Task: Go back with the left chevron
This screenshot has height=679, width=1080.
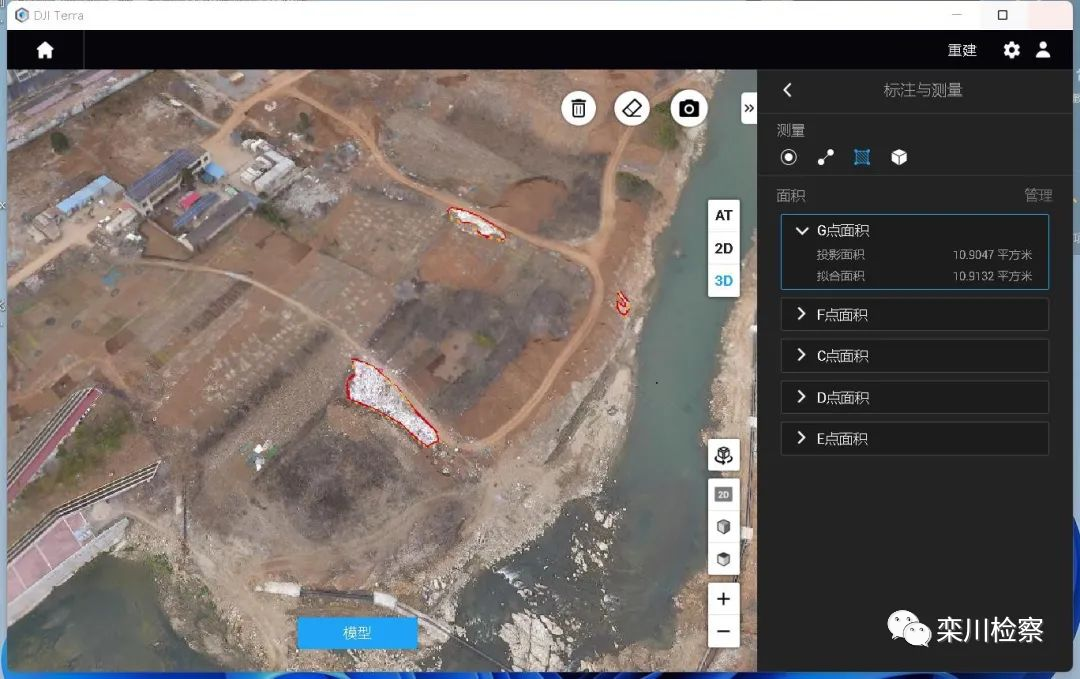Action: (x=787, y=90)
